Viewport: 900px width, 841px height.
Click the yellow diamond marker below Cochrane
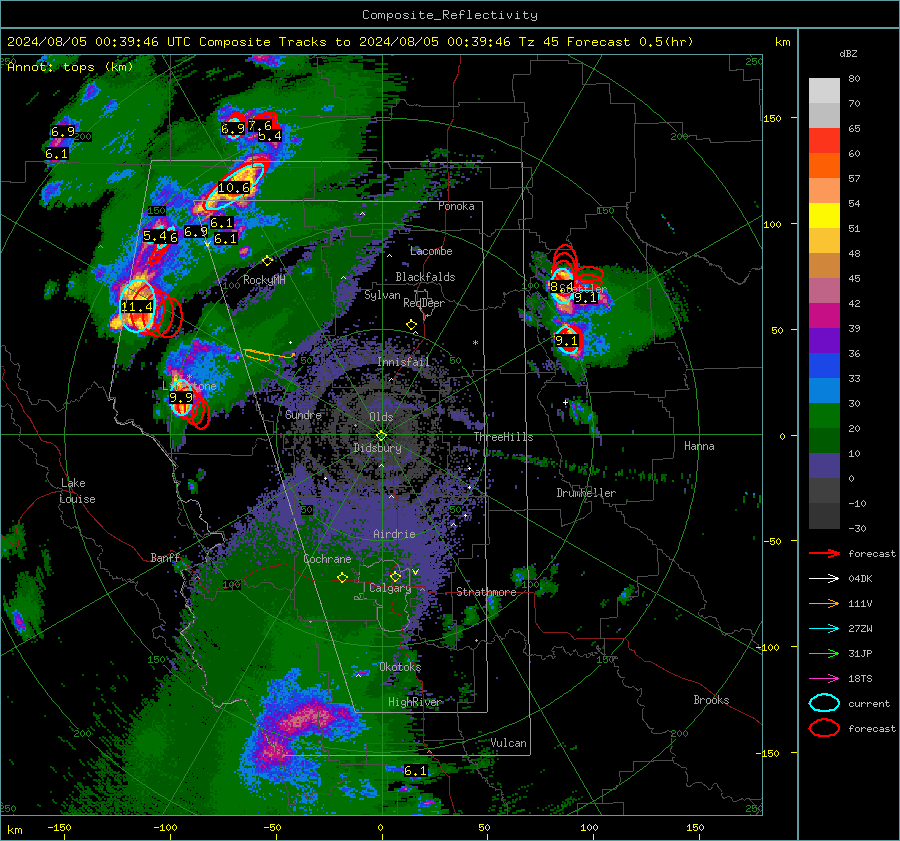click(342, 577)
